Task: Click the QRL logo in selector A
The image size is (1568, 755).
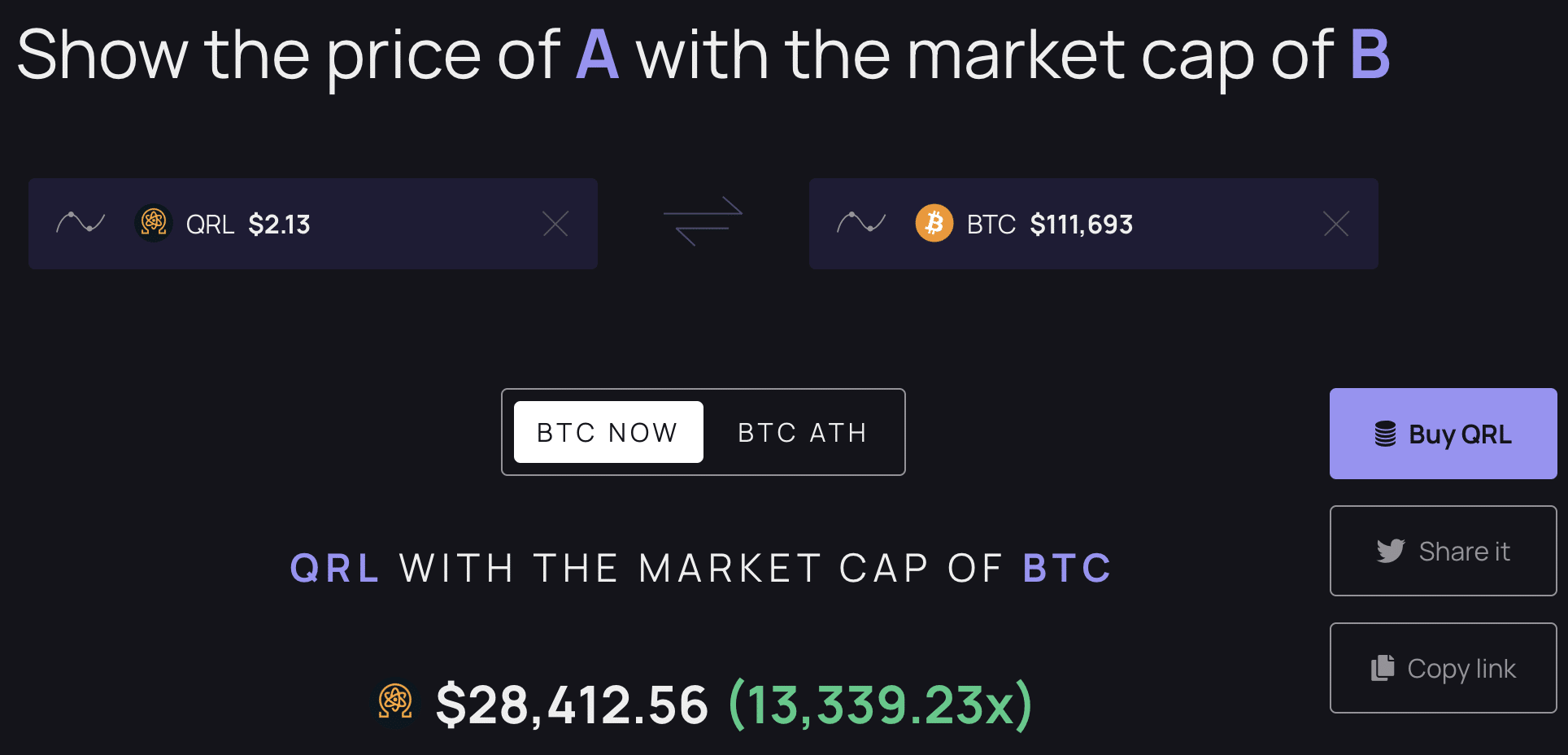Action: (x=154, y=222)
